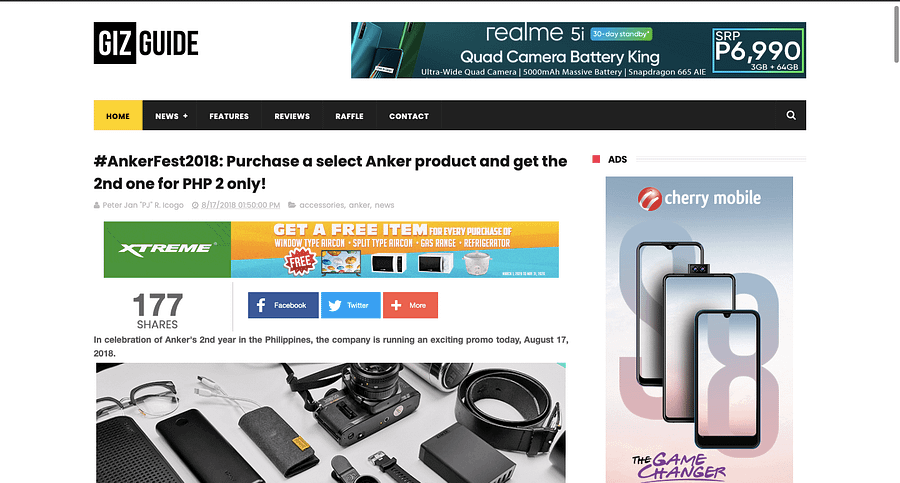Expand the NEWS menu plus indicator
The image size is (900, 483).
pos(185,116)
